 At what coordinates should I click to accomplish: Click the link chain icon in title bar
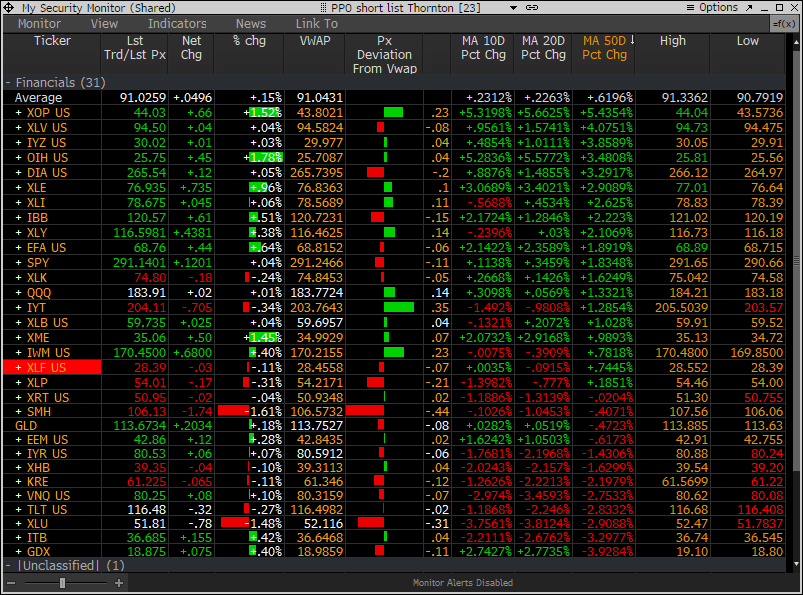pos(531,7)
